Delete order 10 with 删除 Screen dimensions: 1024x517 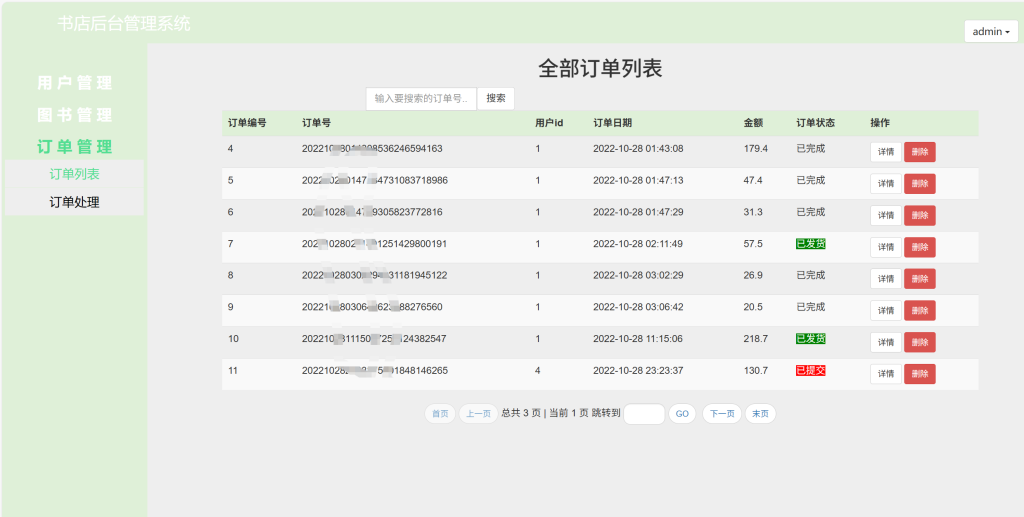click(920, 342)
